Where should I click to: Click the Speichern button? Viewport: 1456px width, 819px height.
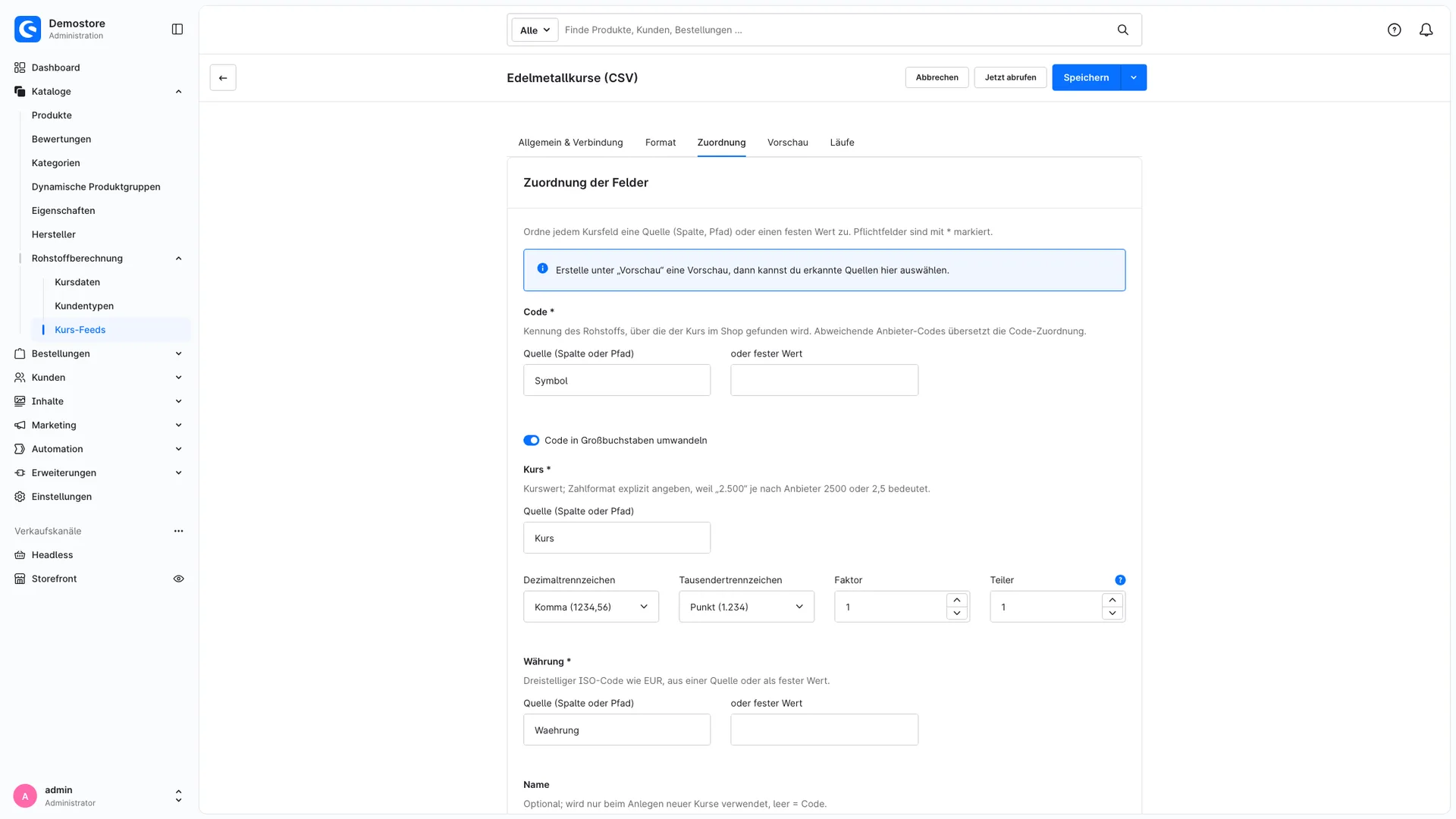(1086, 77)
